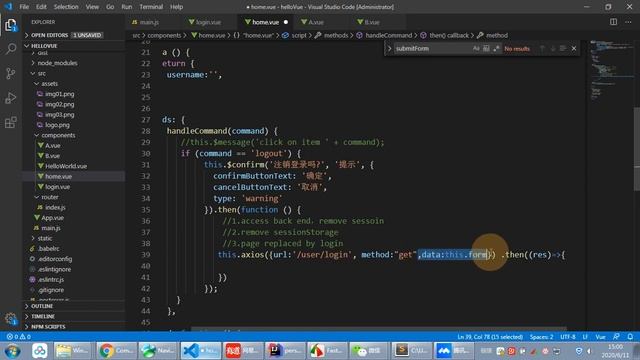Open the Manage gear menu
Viewport: 640px width, 360px height.
(11, 318)
